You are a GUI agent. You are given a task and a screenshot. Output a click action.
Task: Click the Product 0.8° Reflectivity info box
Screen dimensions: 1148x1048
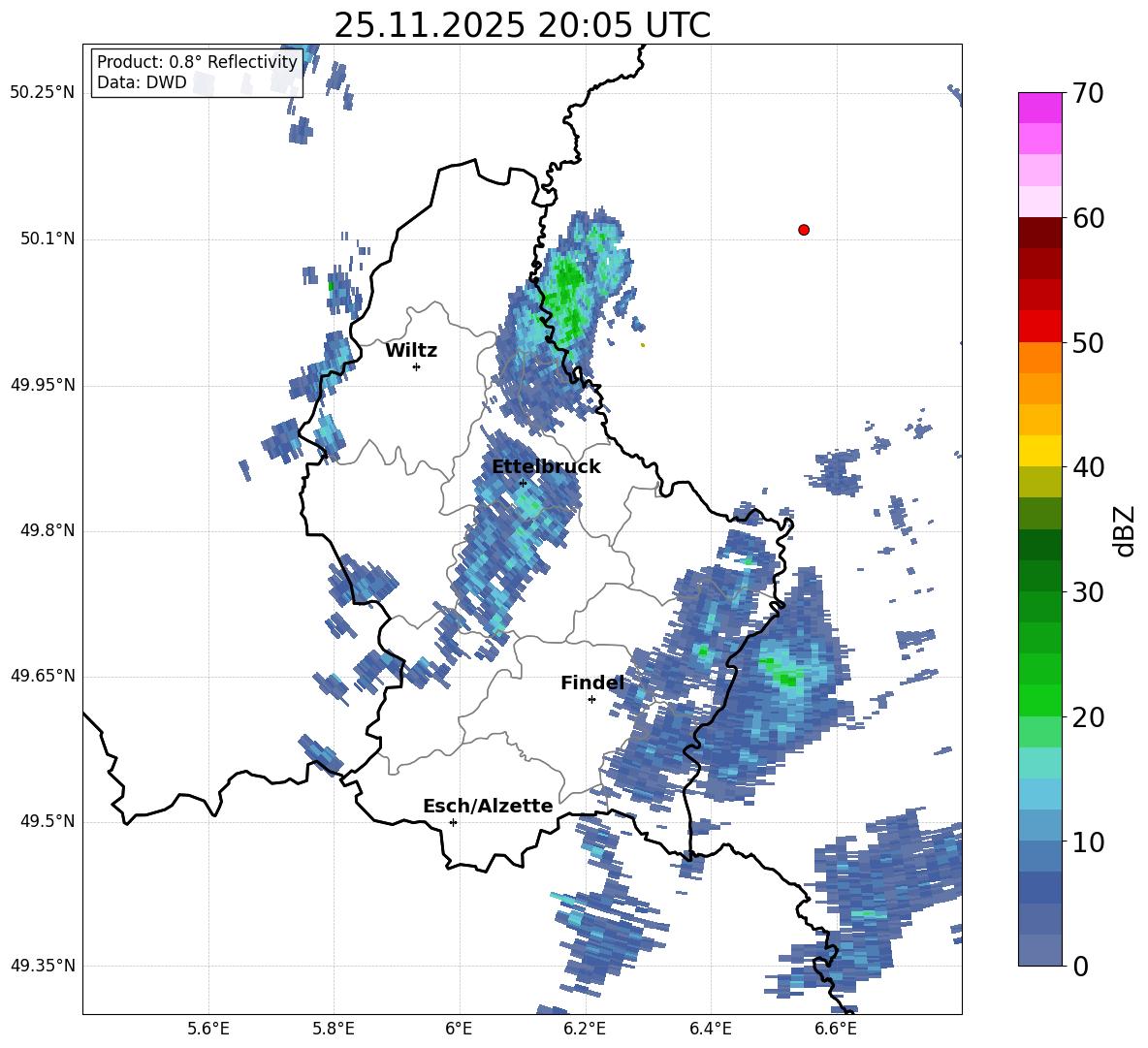tap(197, 72)
